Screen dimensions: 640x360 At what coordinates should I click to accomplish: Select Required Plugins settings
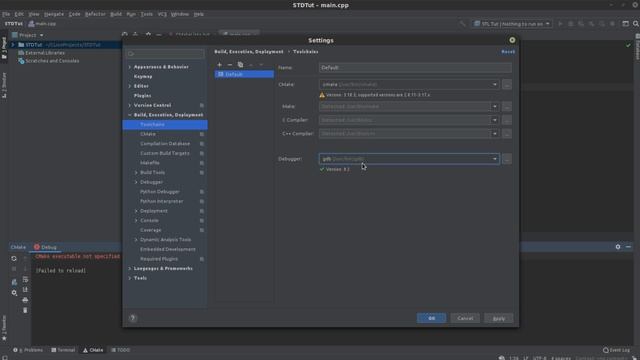[x=159, y=259]
